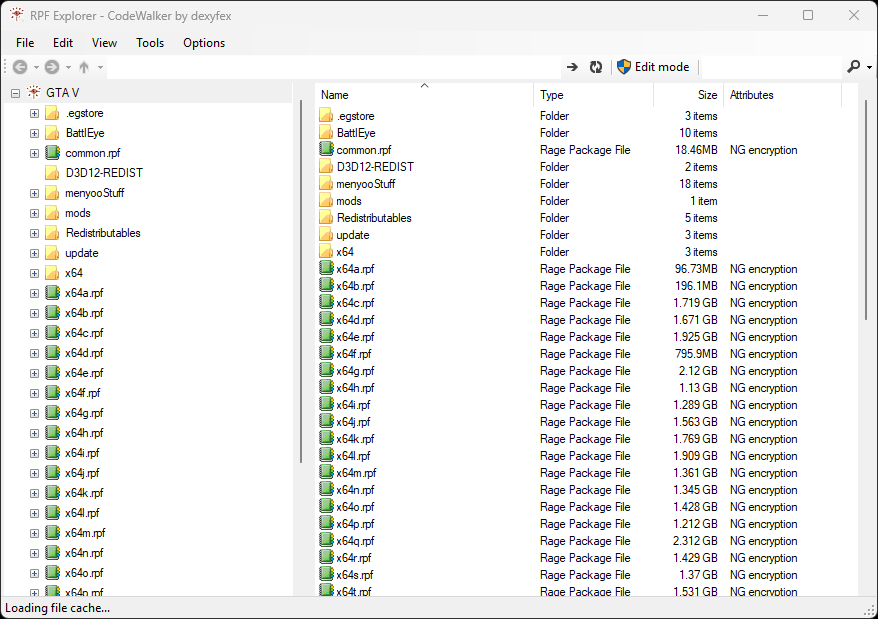
Task: Click the tree panel vertical scrollbar
Action: click(301, 281)
